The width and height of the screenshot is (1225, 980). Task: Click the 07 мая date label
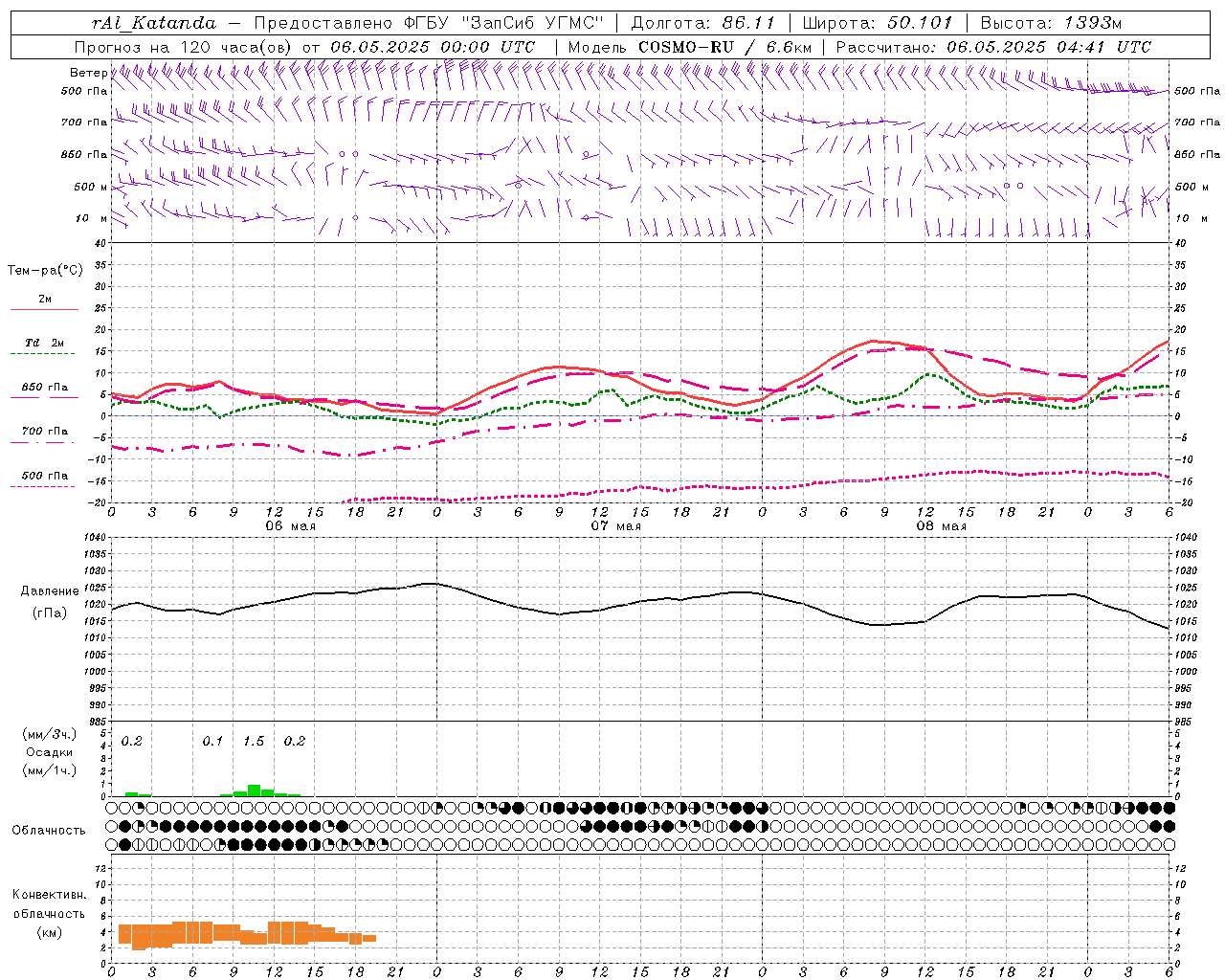pyautogui.click(x=616, y=525)
